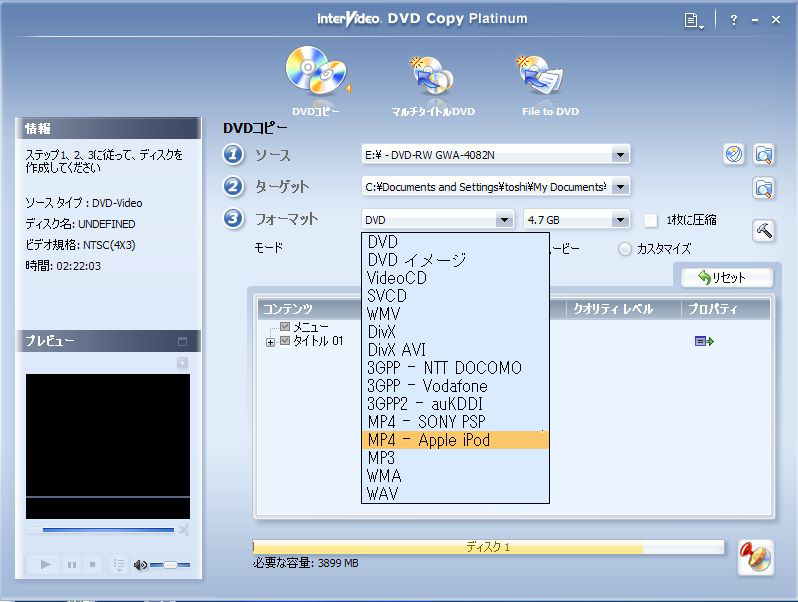The image size is (798, 602).
Task: Expand the タイトル 01 tree node
Action: point(271,342)
